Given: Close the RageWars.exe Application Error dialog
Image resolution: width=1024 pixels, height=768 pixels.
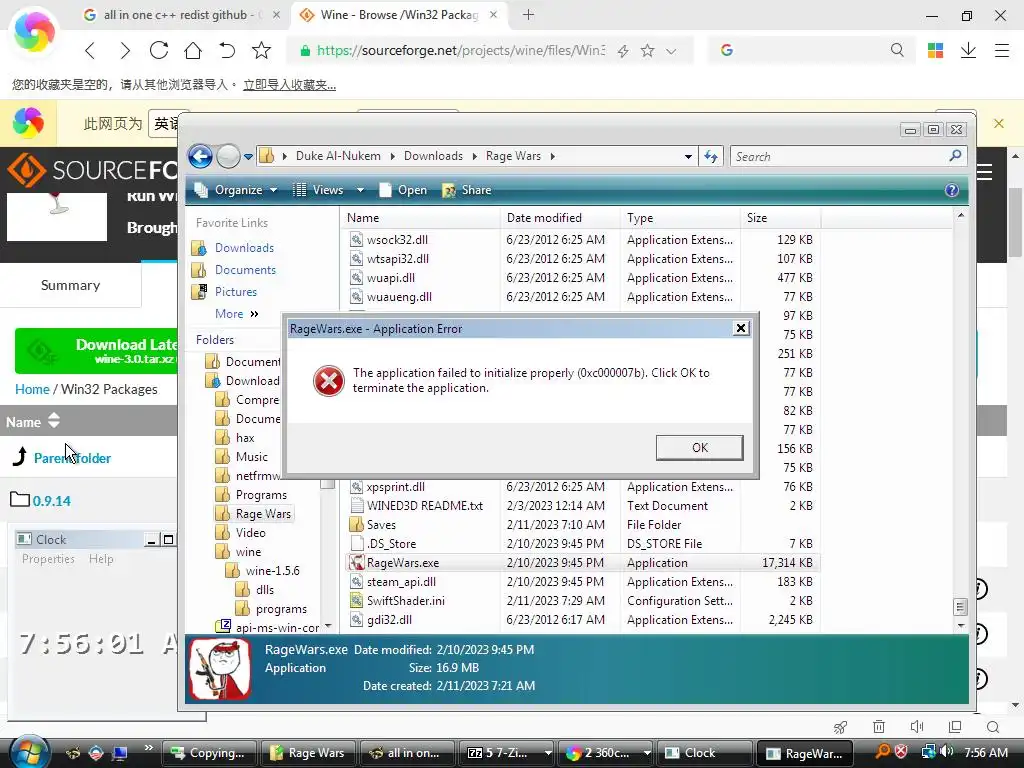Looking at the screenshot, I should tap(741, 328).
